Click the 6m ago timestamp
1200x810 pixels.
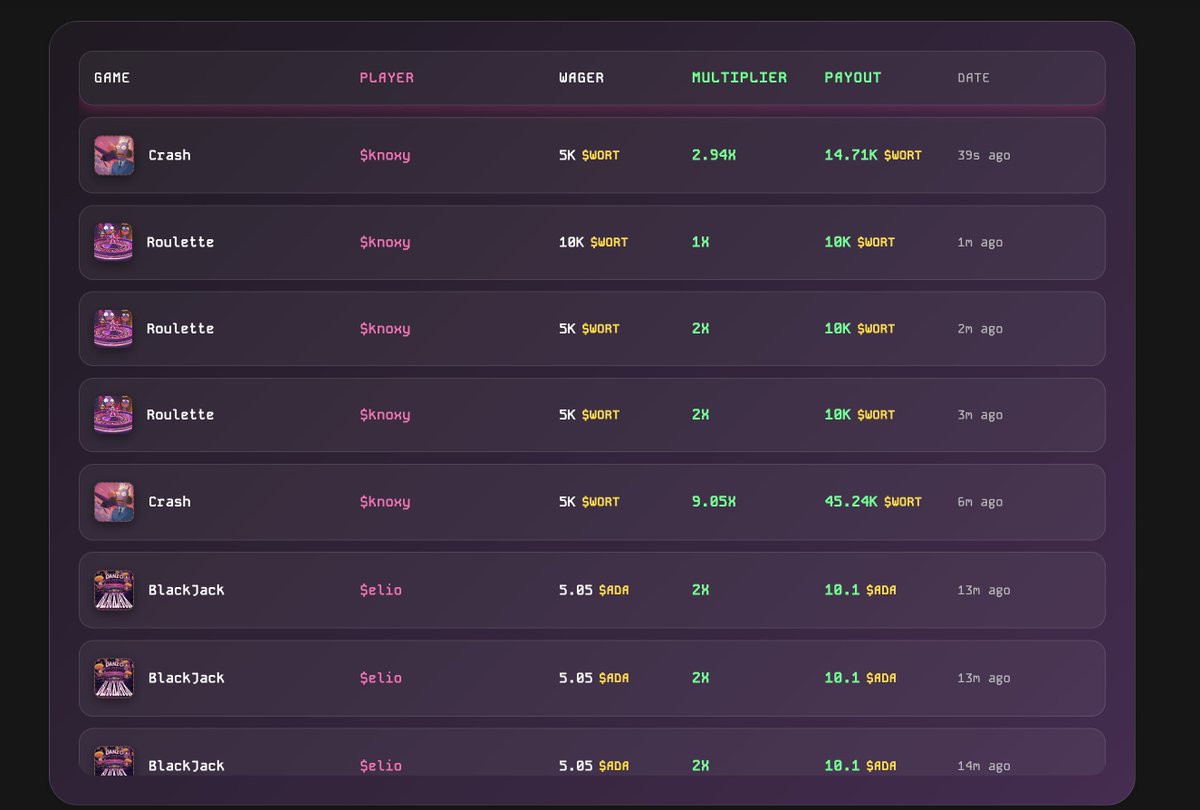980,501
